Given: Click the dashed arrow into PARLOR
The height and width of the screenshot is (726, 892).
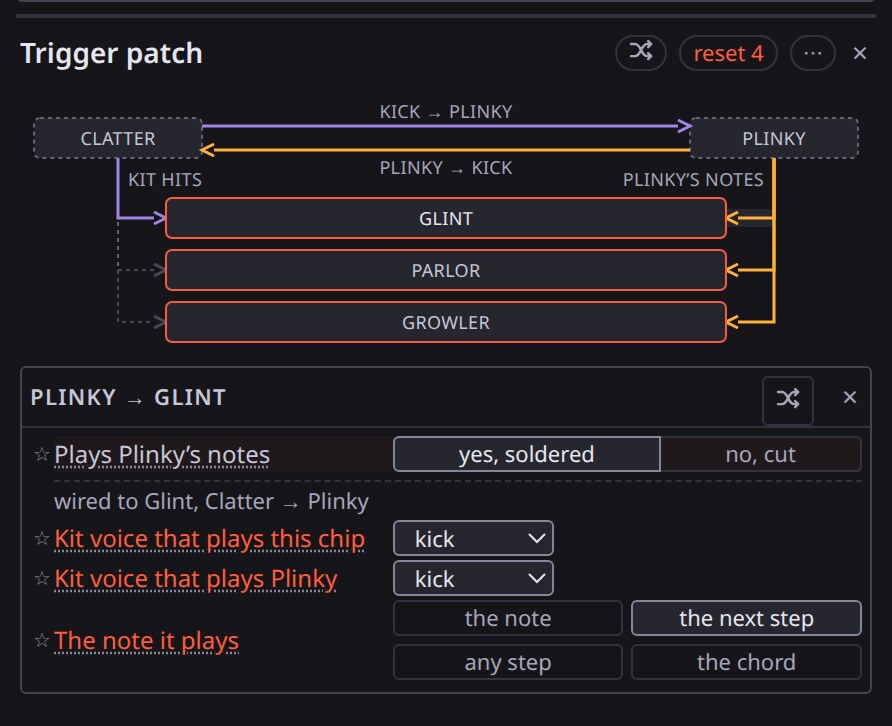Looking at the screenshot, I should point(142,270).
